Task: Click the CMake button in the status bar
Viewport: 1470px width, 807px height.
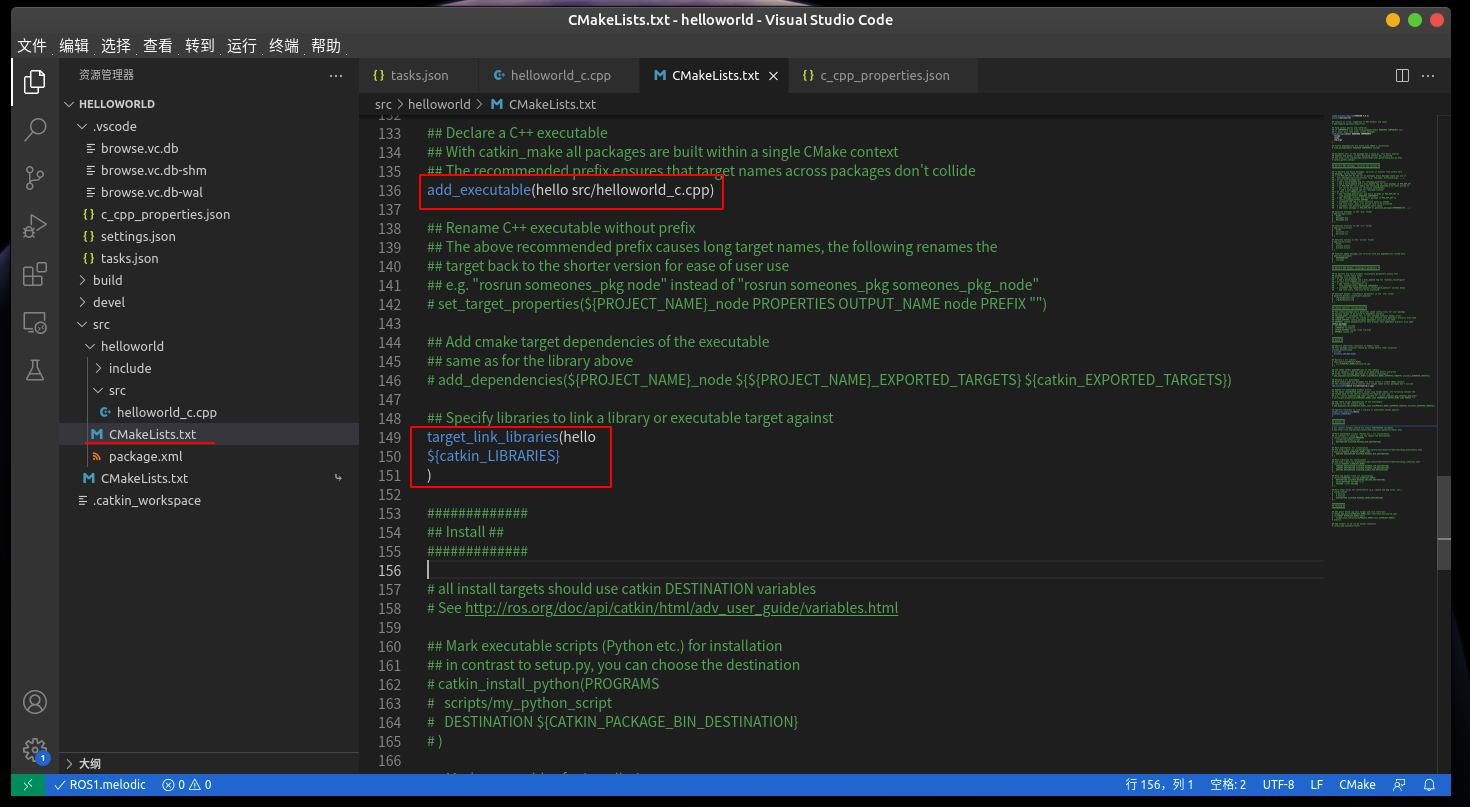Action: tap(1357, 785)
